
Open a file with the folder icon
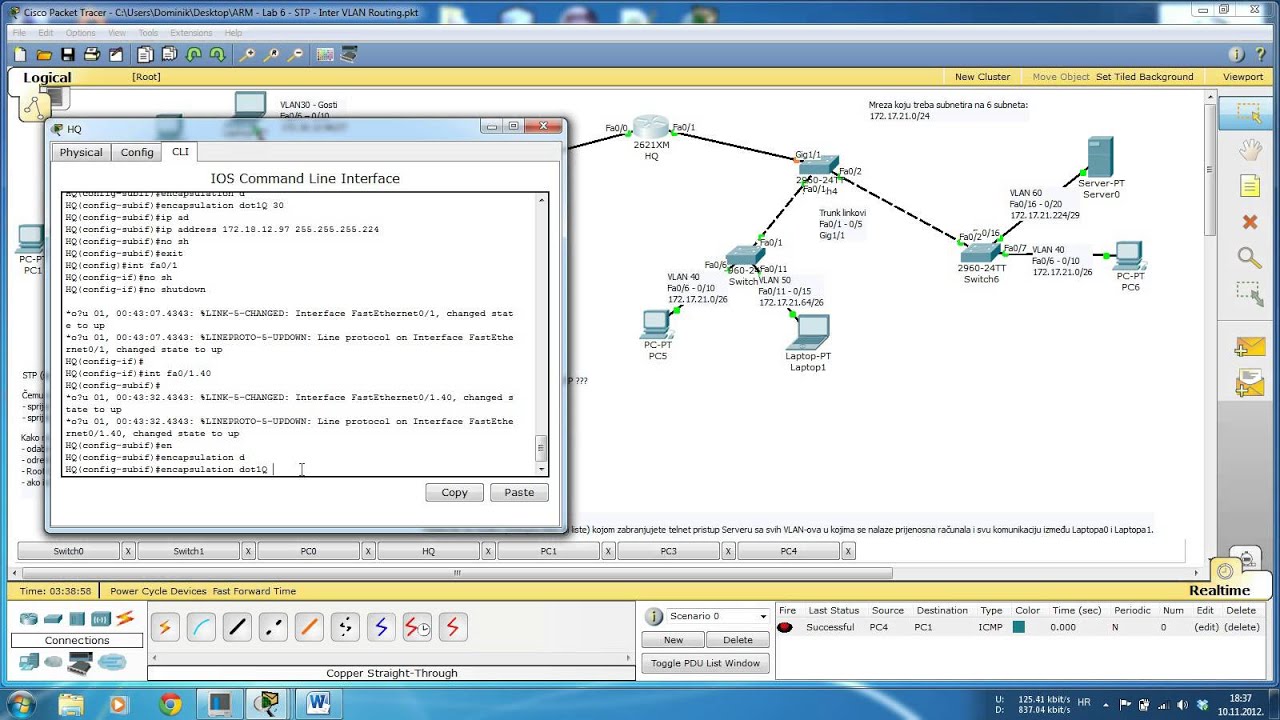coord(44,55)
